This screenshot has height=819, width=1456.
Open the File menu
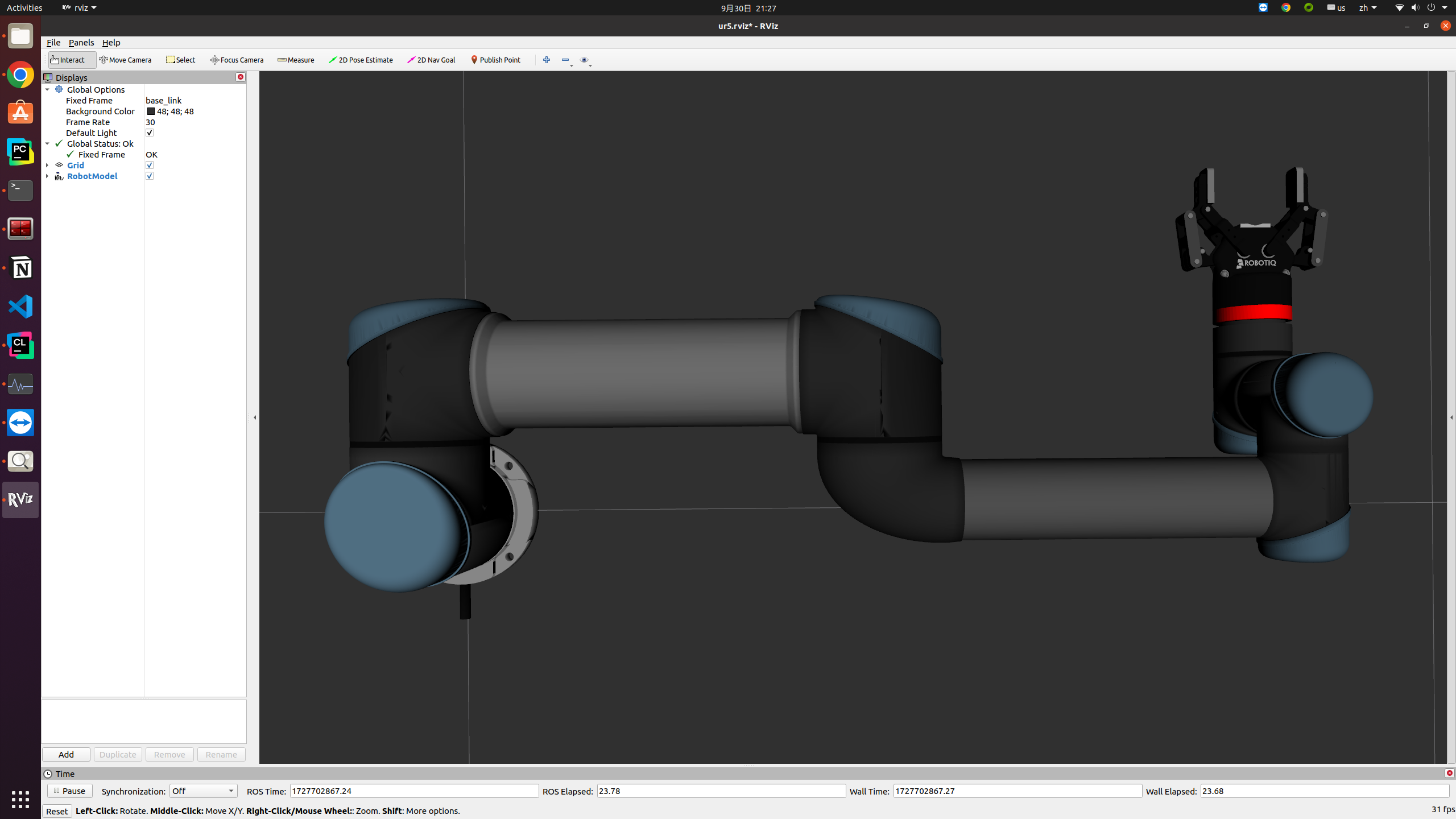53,43
